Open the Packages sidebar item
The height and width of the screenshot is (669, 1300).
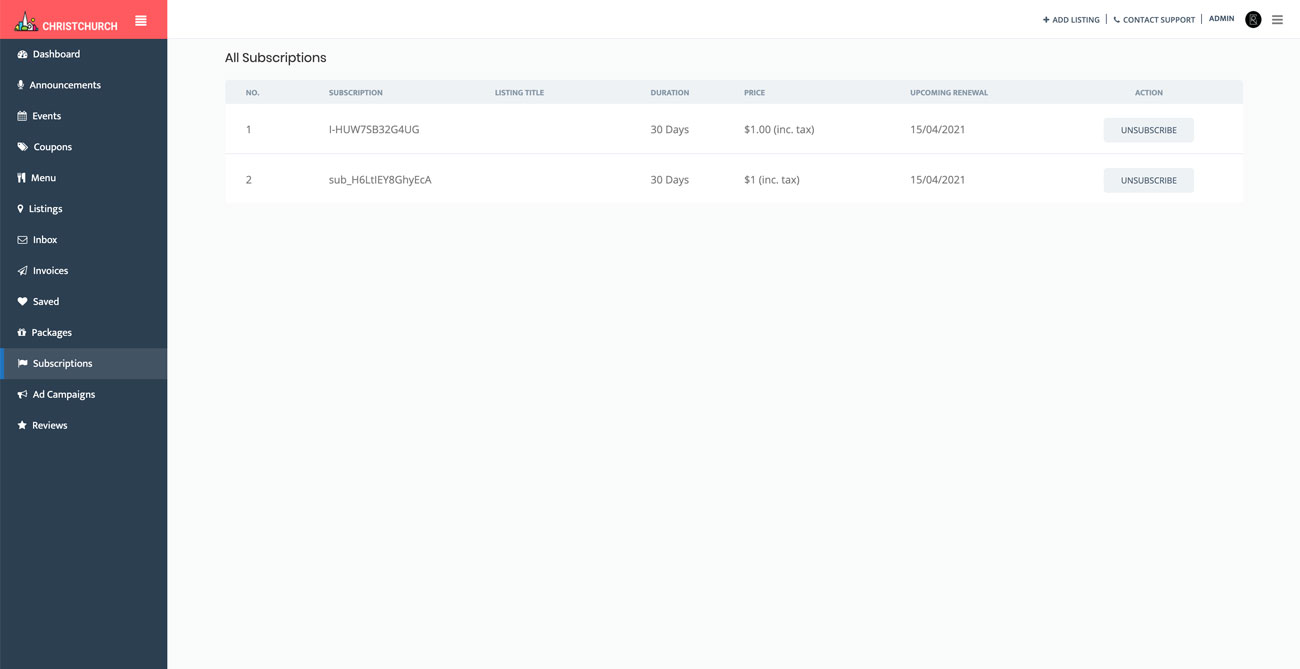[51, 332]
